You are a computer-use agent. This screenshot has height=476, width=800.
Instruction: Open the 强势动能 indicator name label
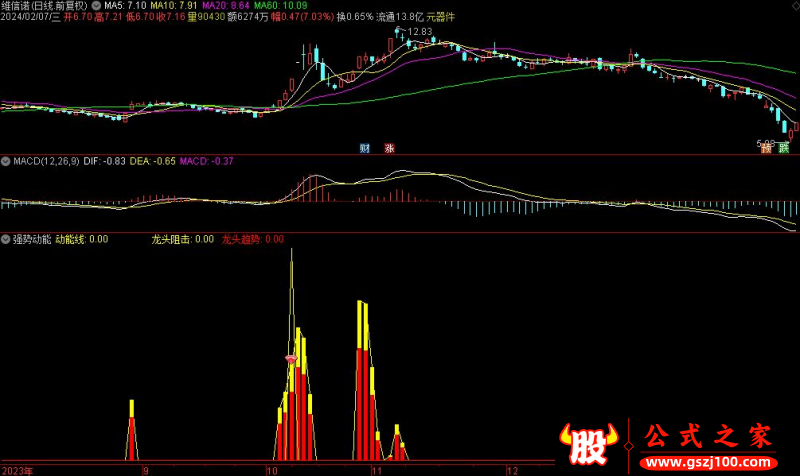31,240
